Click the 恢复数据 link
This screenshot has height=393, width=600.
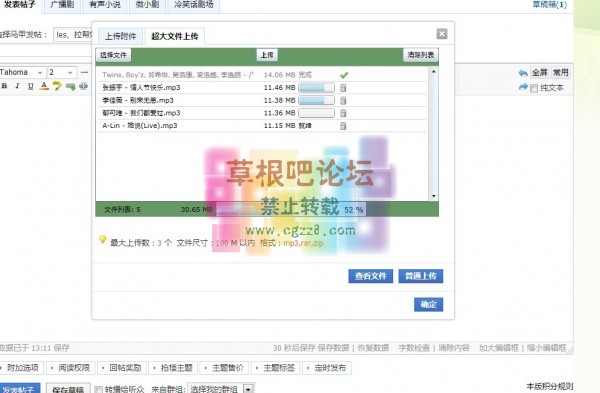click(373, 348)
